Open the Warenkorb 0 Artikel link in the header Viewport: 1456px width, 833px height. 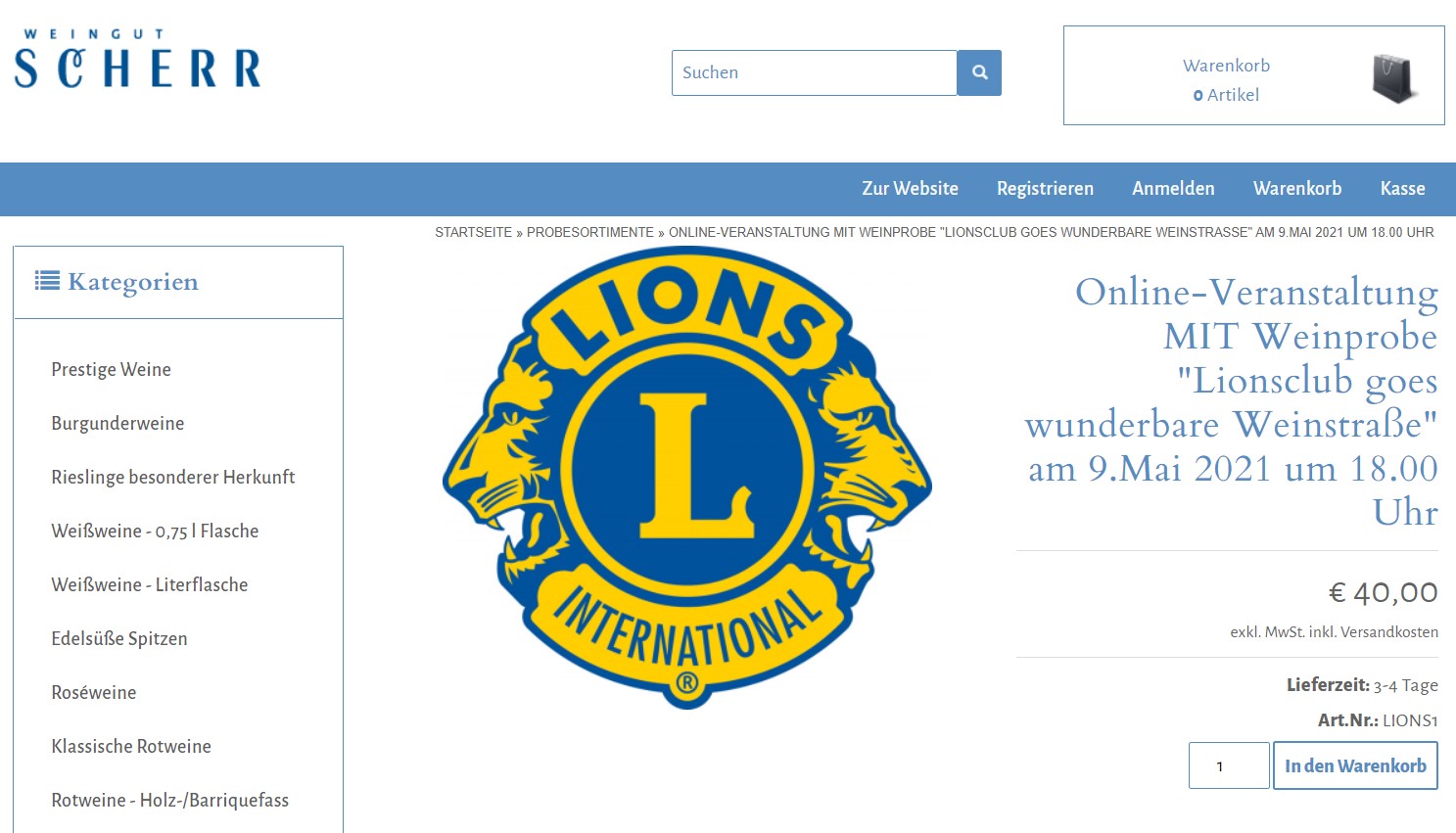tap(1226, 80)
